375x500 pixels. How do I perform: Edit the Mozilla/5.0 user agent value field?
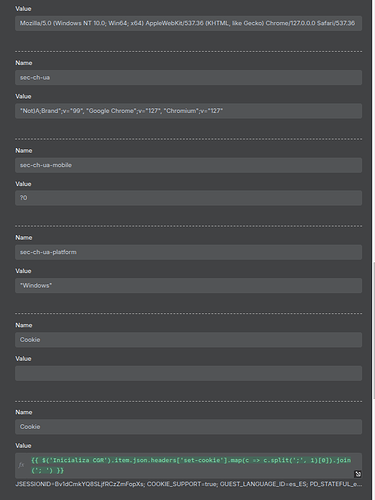tap(188, 23)
